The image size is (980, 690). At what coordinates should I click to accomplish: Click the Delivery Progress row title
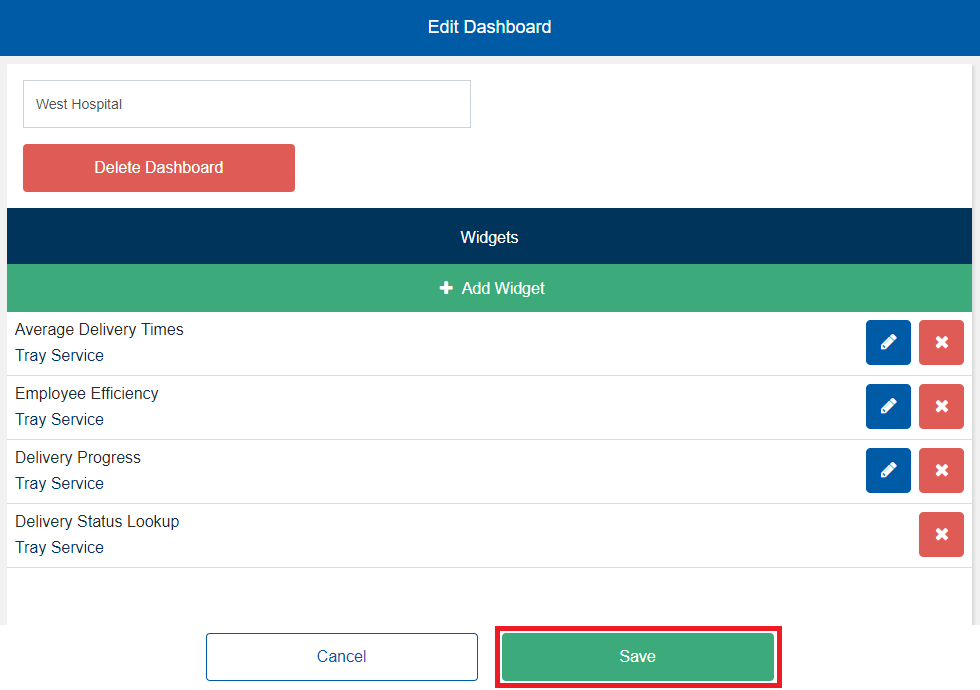coord(78,458)
